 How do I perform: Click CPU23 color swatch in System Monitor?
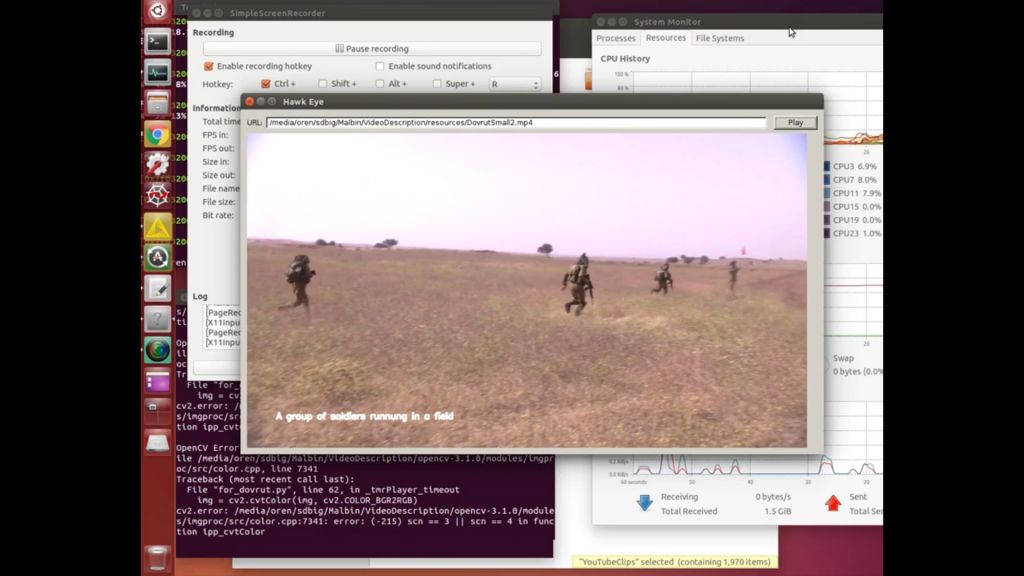tap(827, 233)
